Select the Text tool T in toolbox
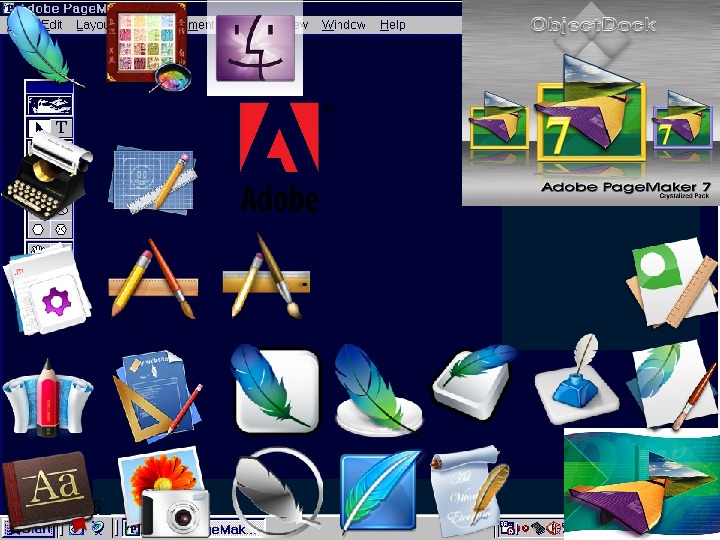This screenshot has width=720, height=540. 61,127
